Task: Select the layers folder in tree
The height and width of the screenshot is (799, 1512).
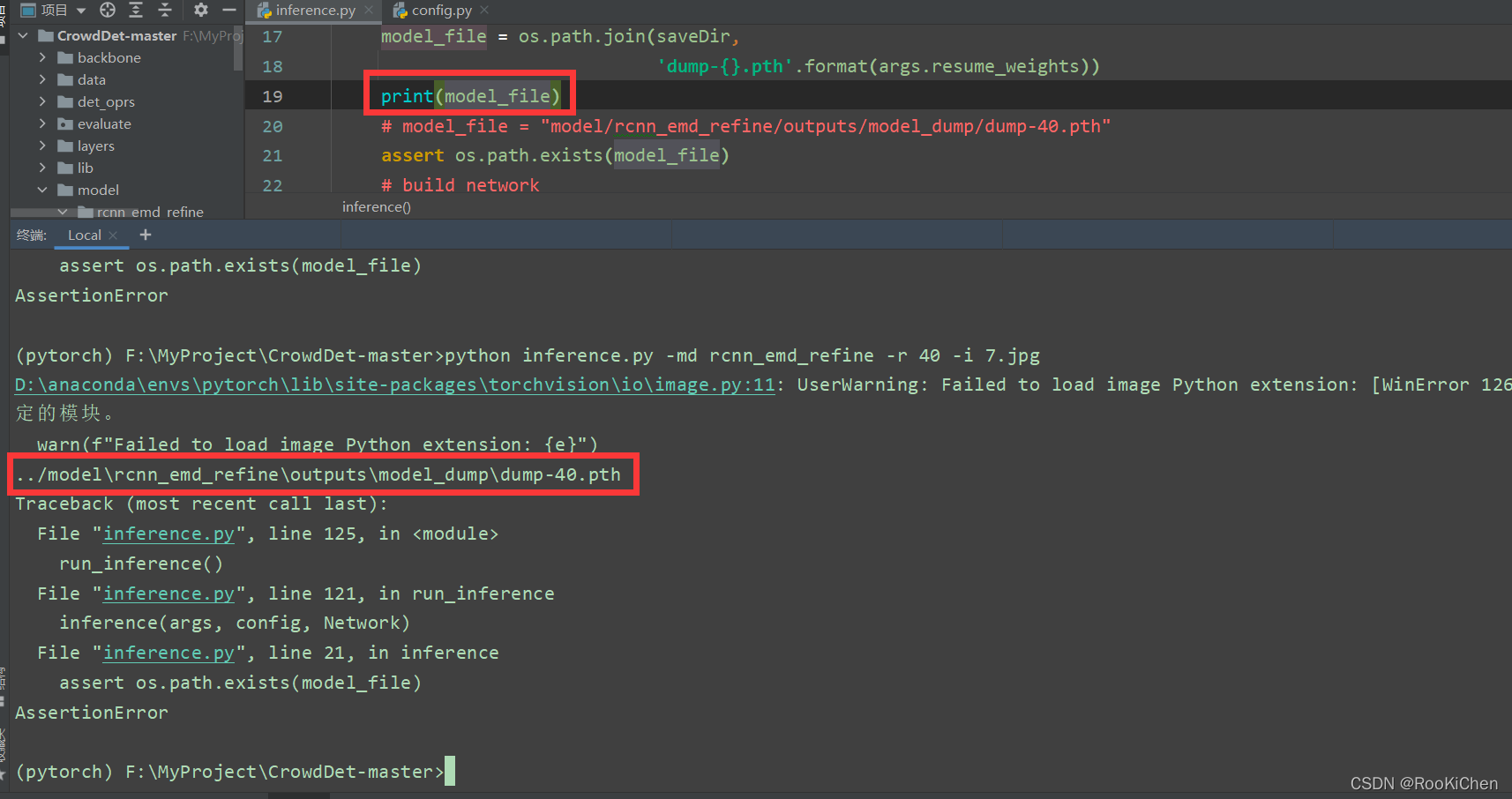Action: point(96,146)
